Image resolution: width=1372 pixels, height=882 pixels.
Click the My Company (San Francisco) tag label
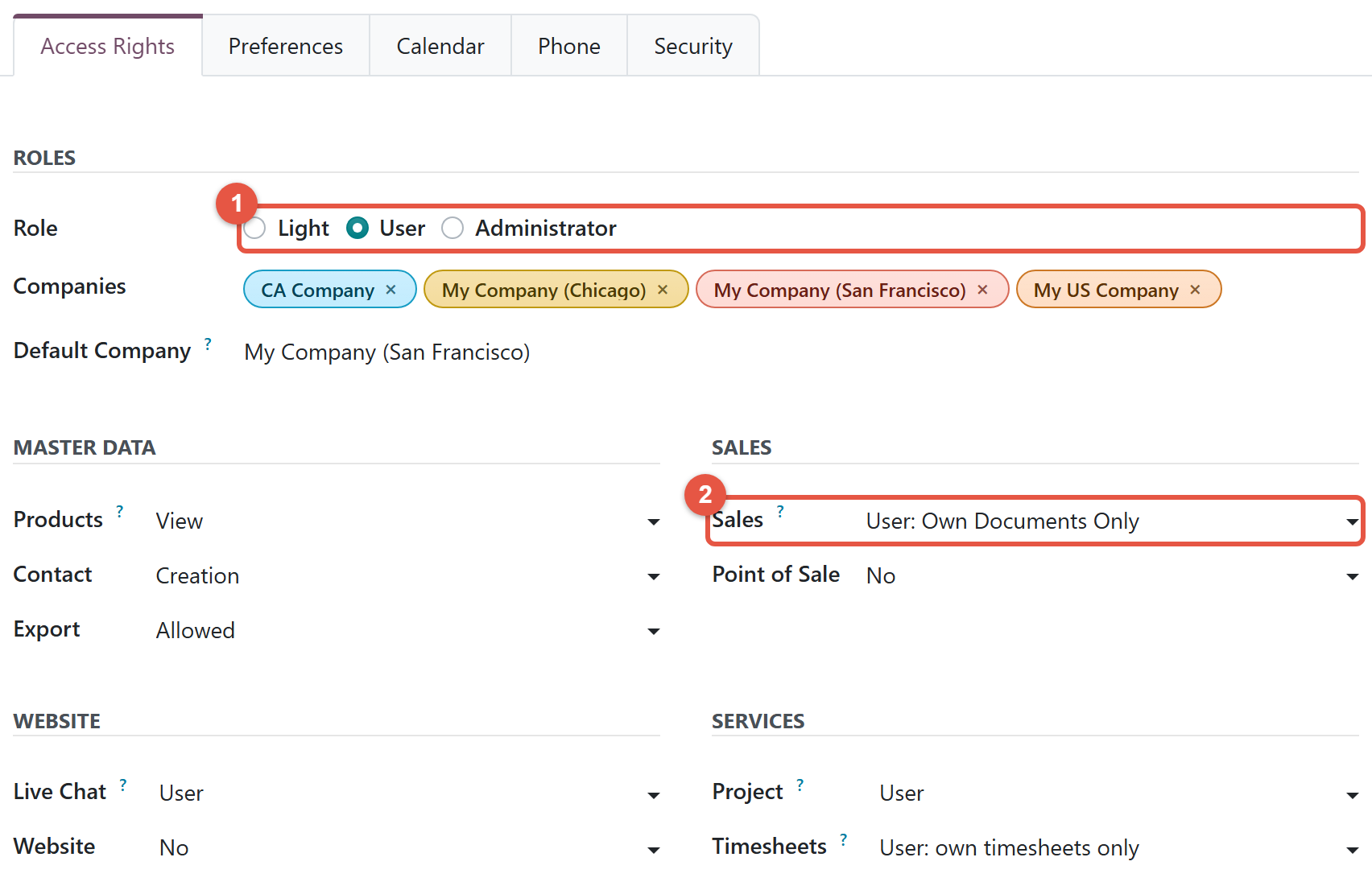click(840, 291)
